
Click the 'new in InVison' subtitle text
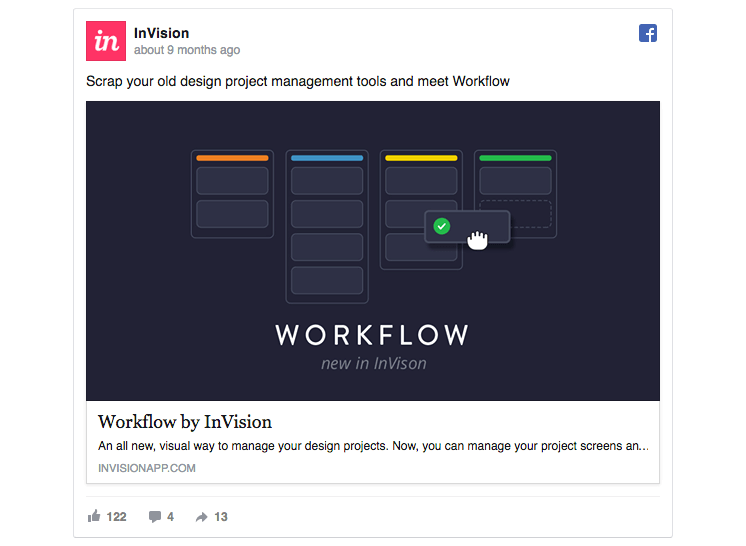coord(373,363)
